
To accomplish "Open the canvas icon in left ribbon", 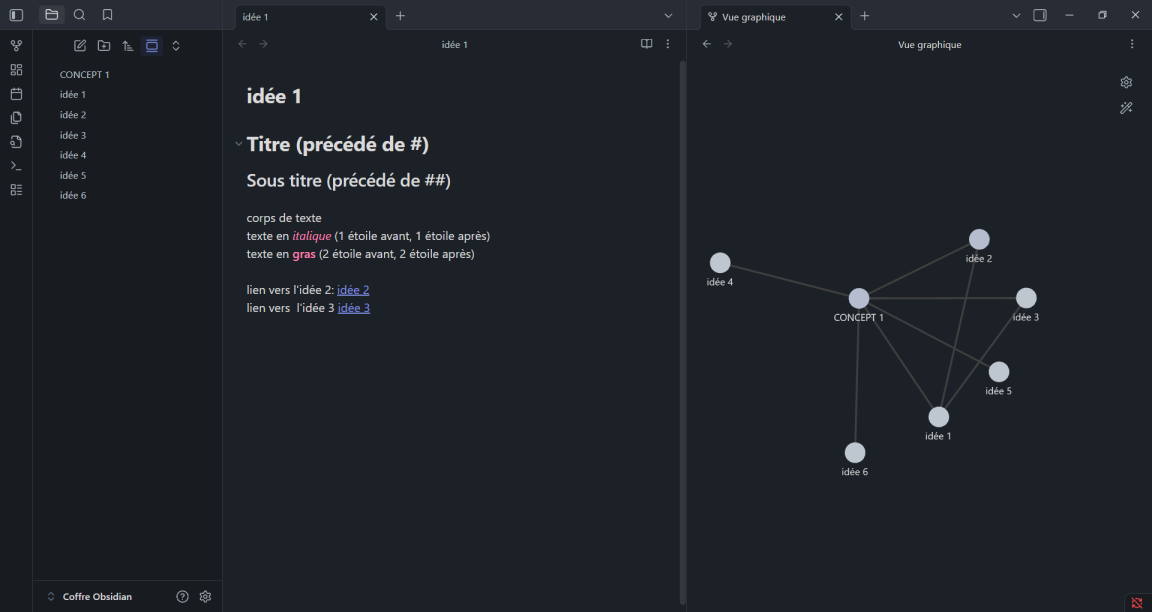I will tap(16, 70).
